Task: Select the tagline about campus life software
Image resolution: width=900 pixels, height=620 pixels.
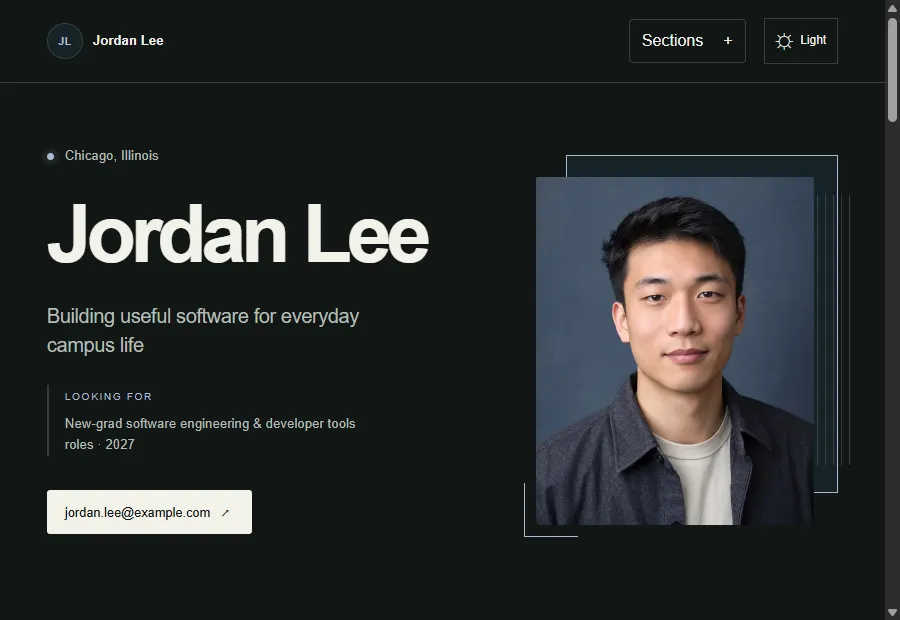Action: click(x=203, y=331)
